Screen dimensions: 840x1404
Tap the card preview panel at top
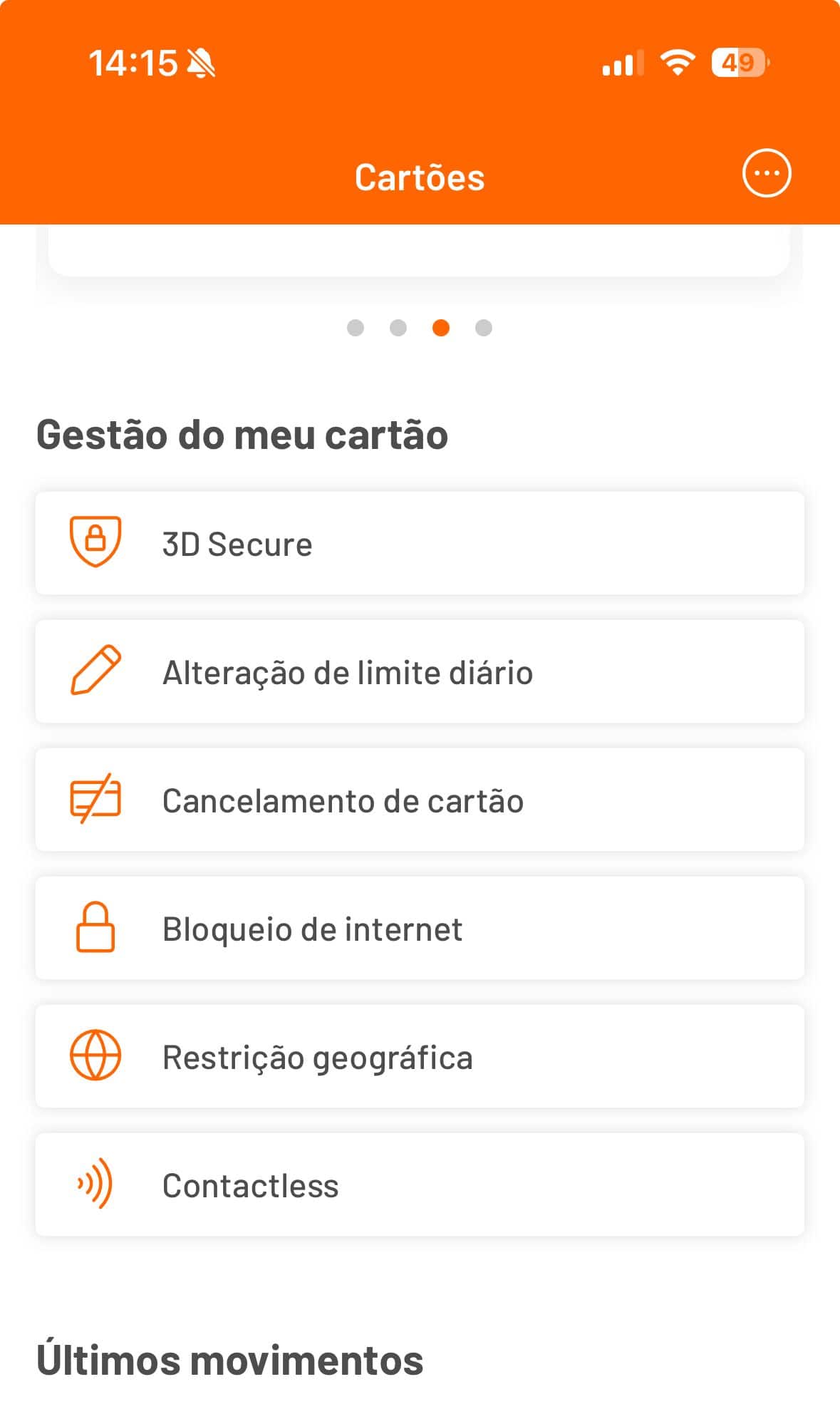420,251
